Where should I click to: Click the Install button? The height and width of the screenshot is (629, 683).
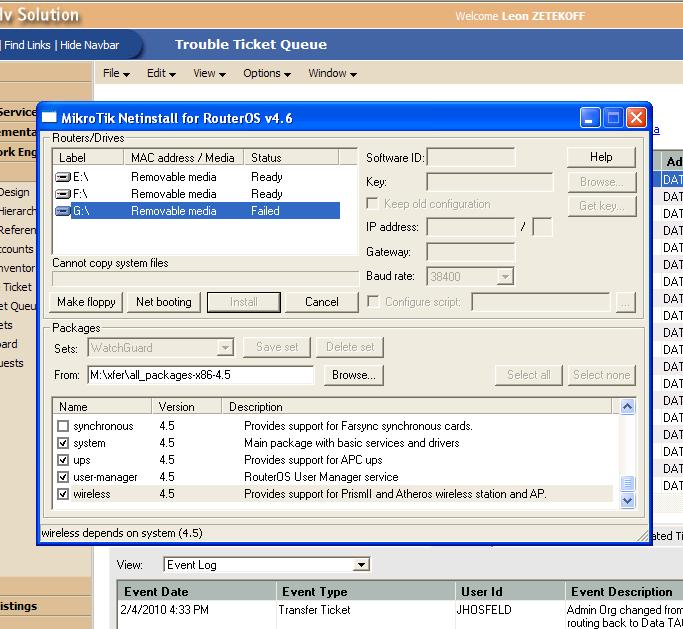pyautogui.click(x=243, y=302)
